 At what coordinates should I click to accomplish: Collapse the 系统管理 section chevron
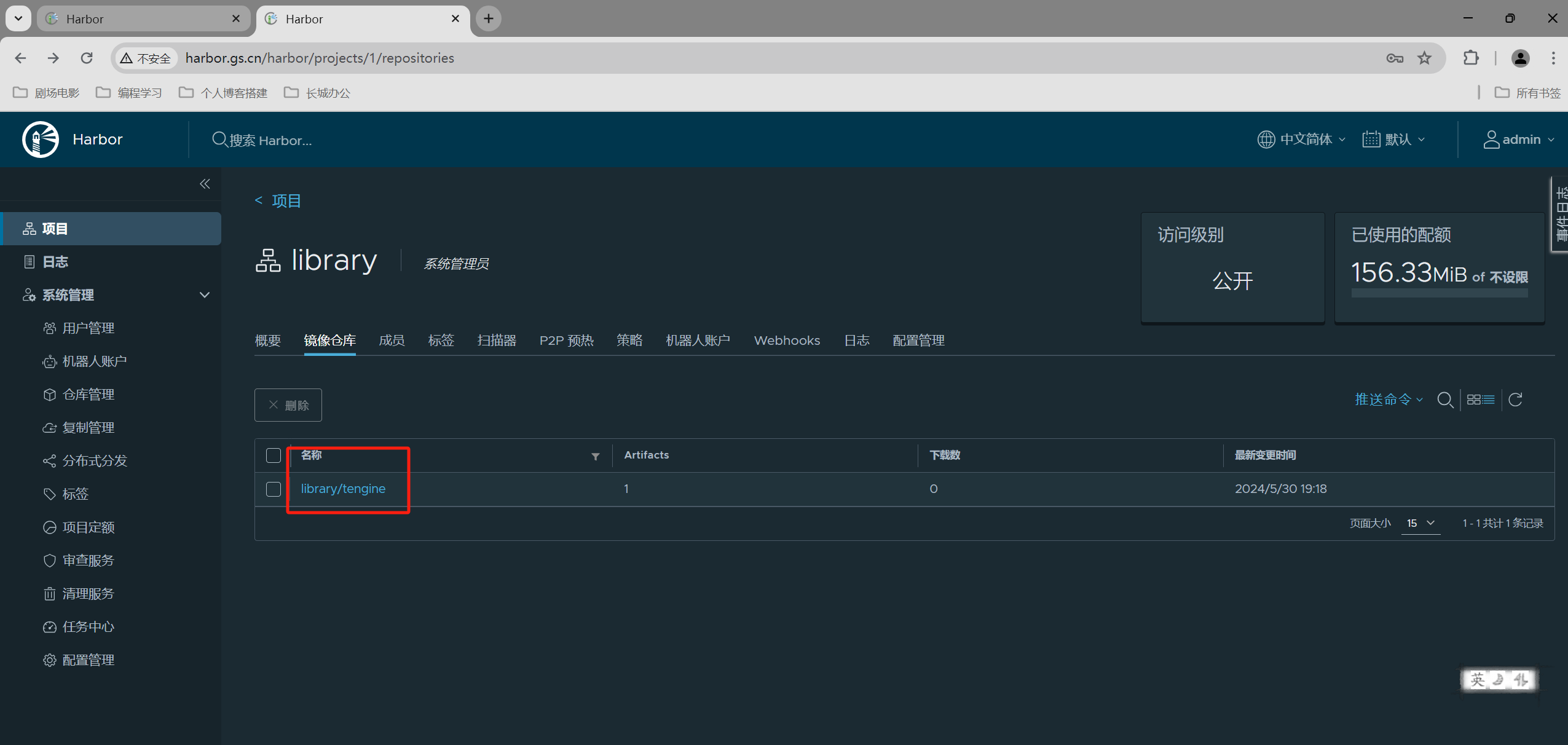point(205,295)
